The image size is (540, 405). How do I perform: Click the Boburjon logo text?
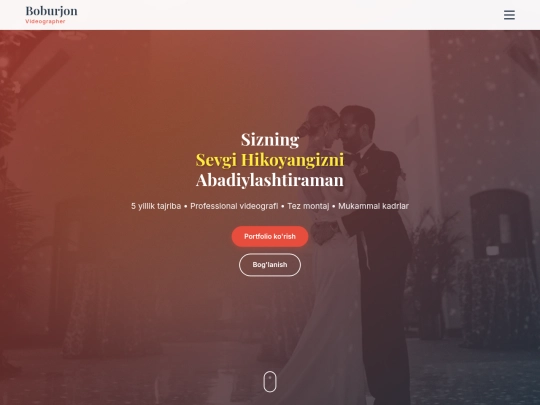tap(52, 11)
